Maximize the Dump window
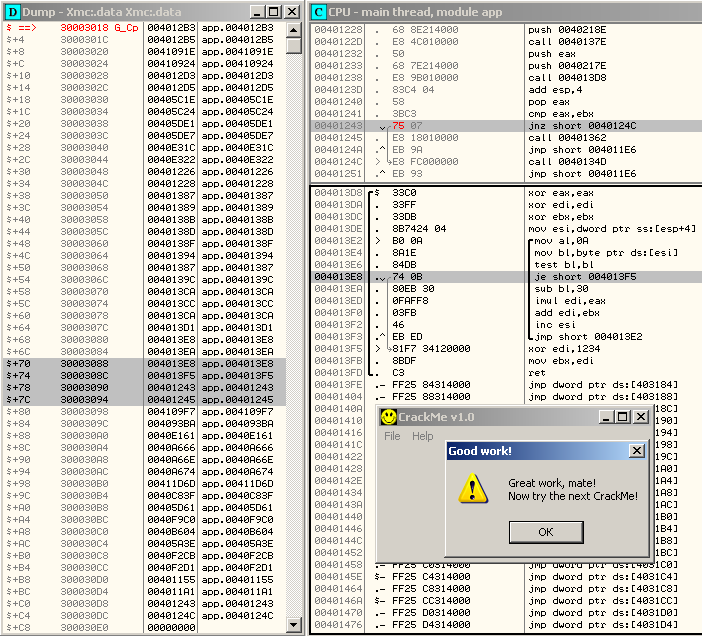The height and width of the screenshot is (636, 702). 273,11
